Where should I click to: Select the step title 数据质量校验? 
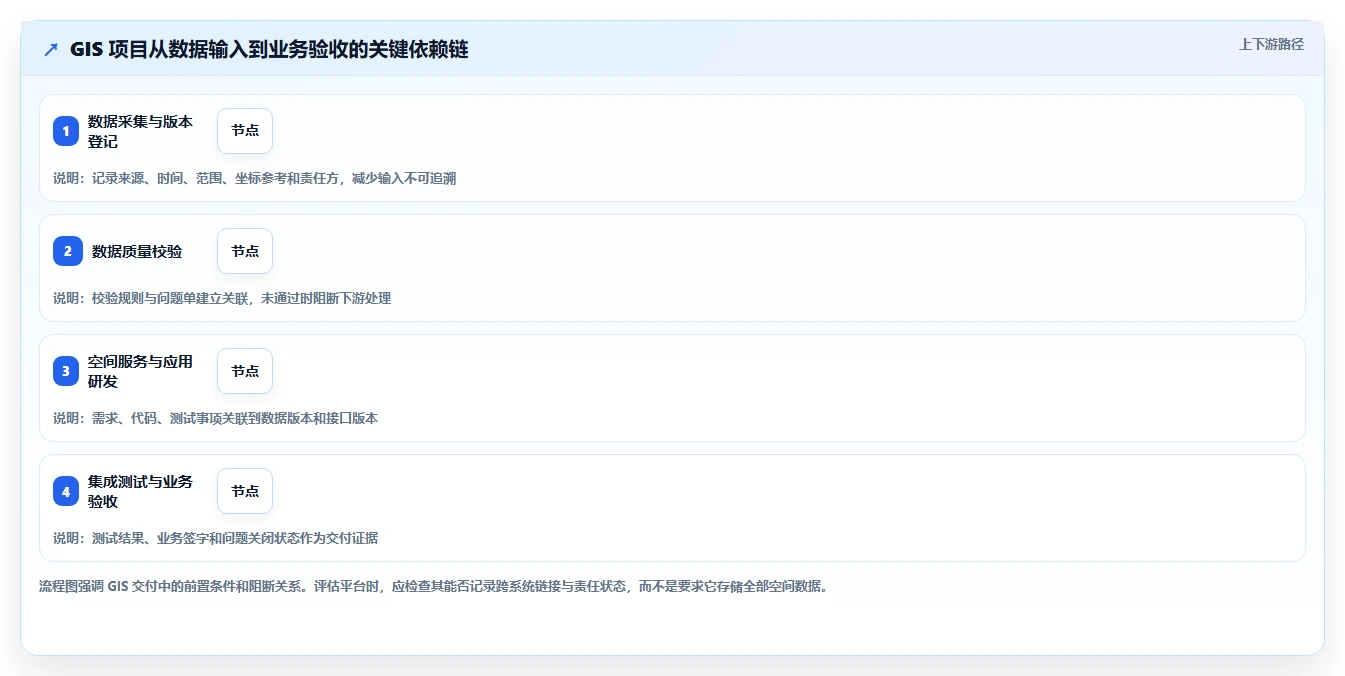click(137, 251)
